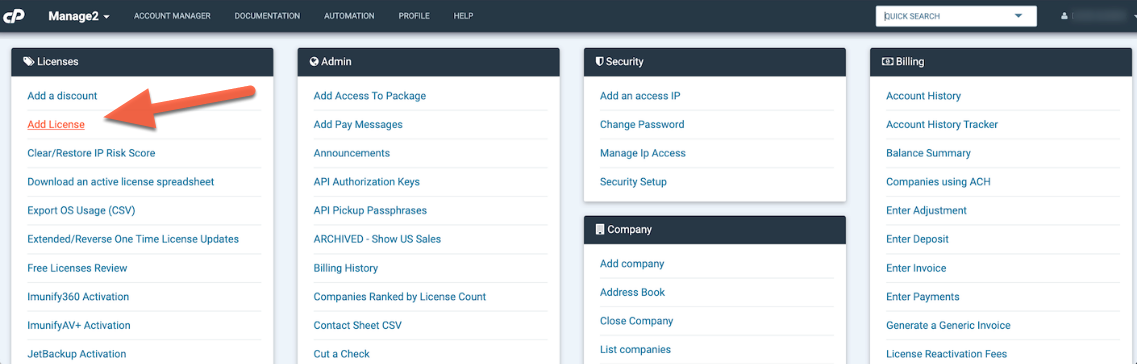This screenshot has width=1138, height=364.
Task: Open Add Pay Messages
Action: [358, 125]
